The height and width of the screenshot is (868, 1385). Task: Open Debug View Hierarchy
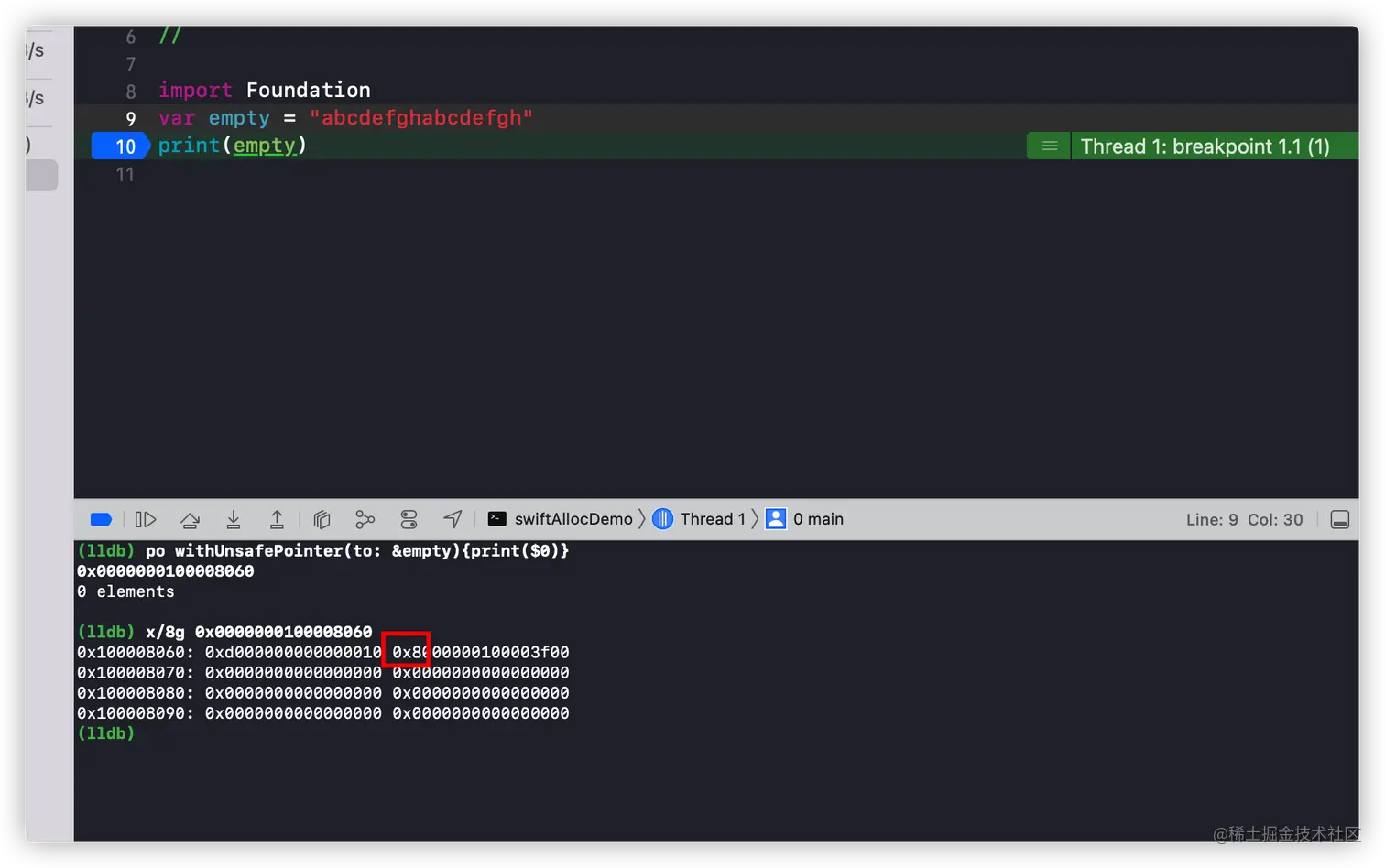click(322, 520)
